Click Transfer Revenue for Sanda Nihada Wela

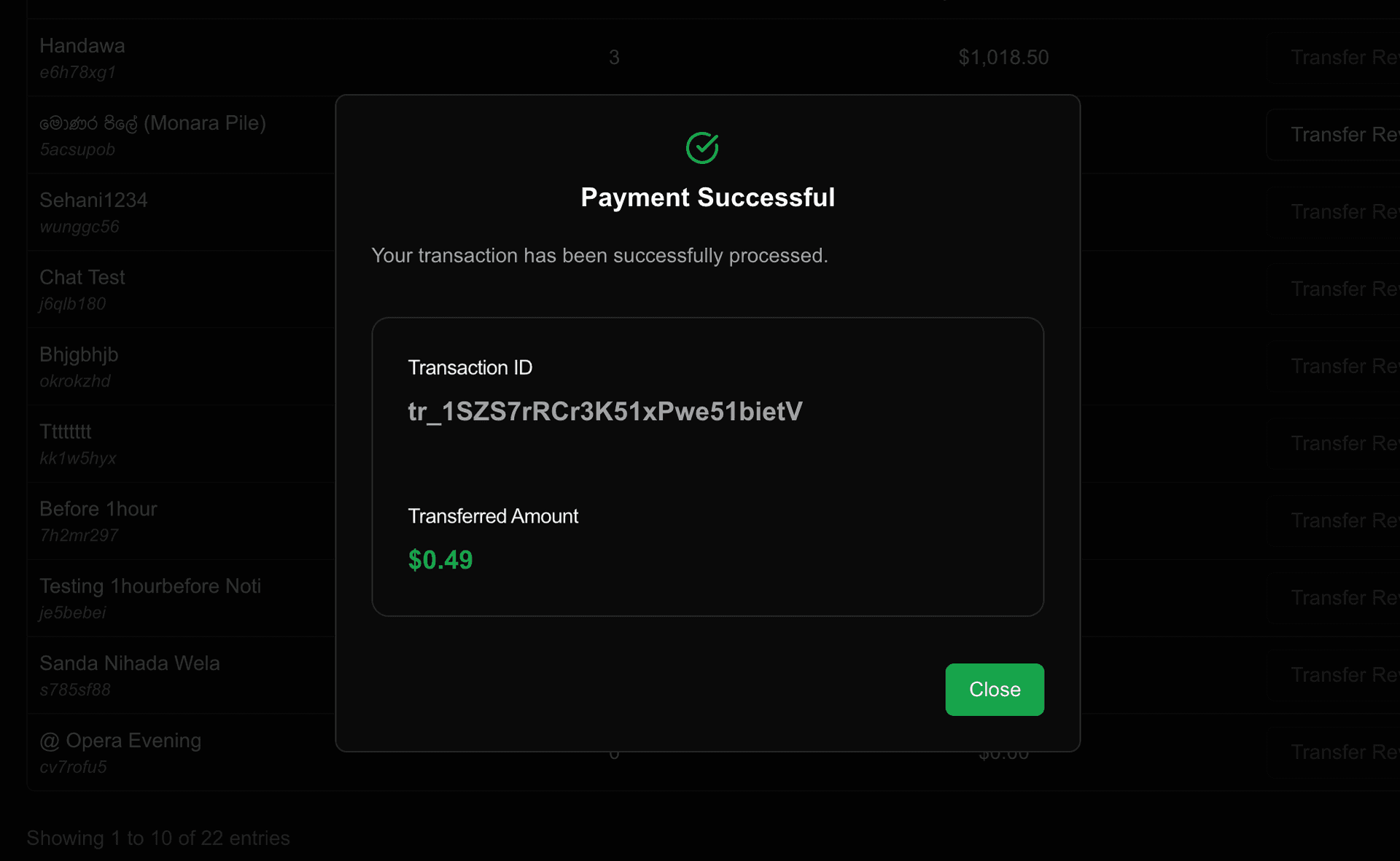click(1344, 674)
